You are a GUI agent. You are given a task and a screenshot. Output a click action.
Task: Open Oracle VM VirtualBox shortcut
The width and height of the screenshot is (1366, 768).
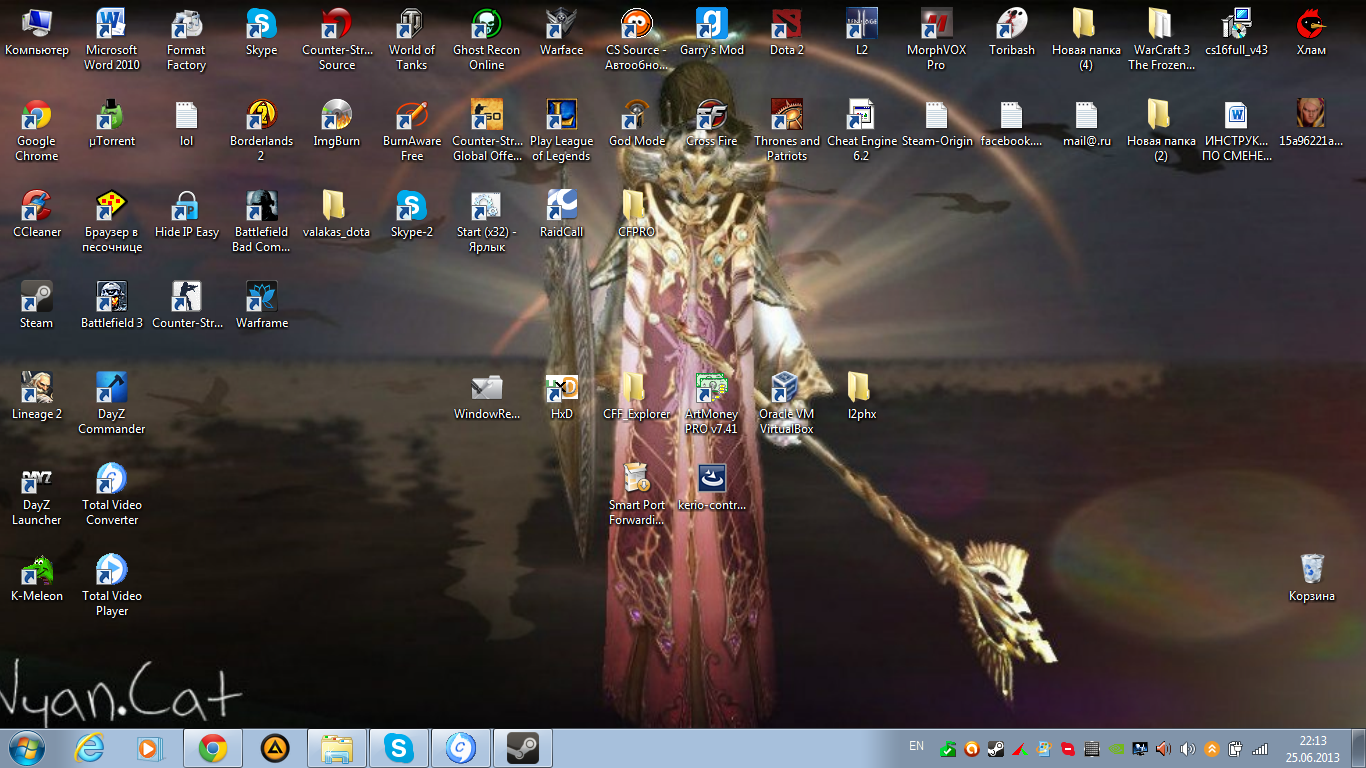pos(787,403)
